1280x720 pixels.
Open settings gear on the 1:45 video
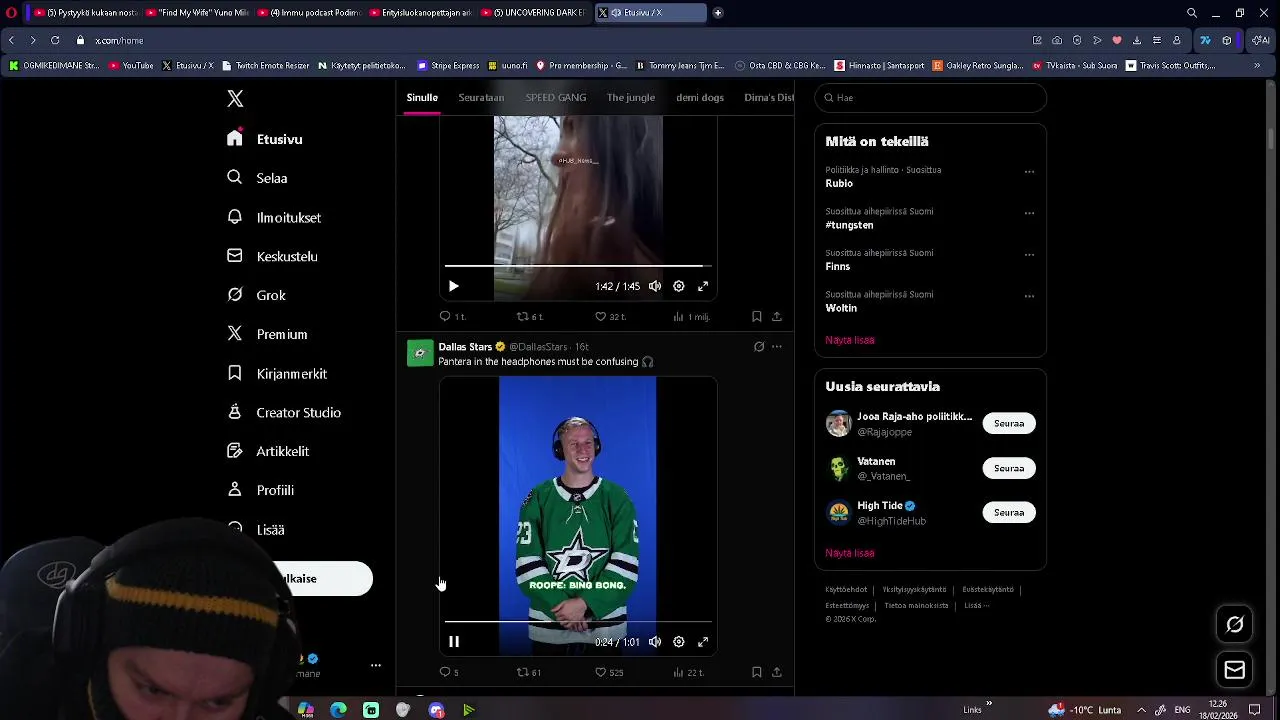point(679,286)
